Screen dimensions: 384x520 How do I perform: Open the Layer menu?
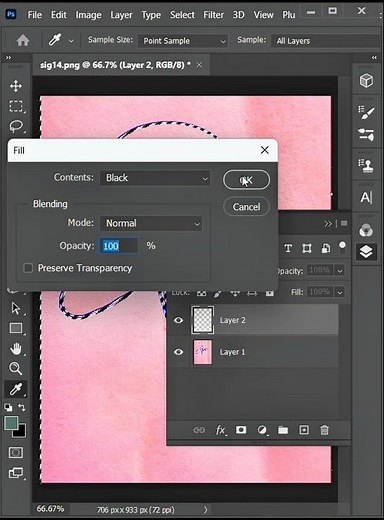121,15
